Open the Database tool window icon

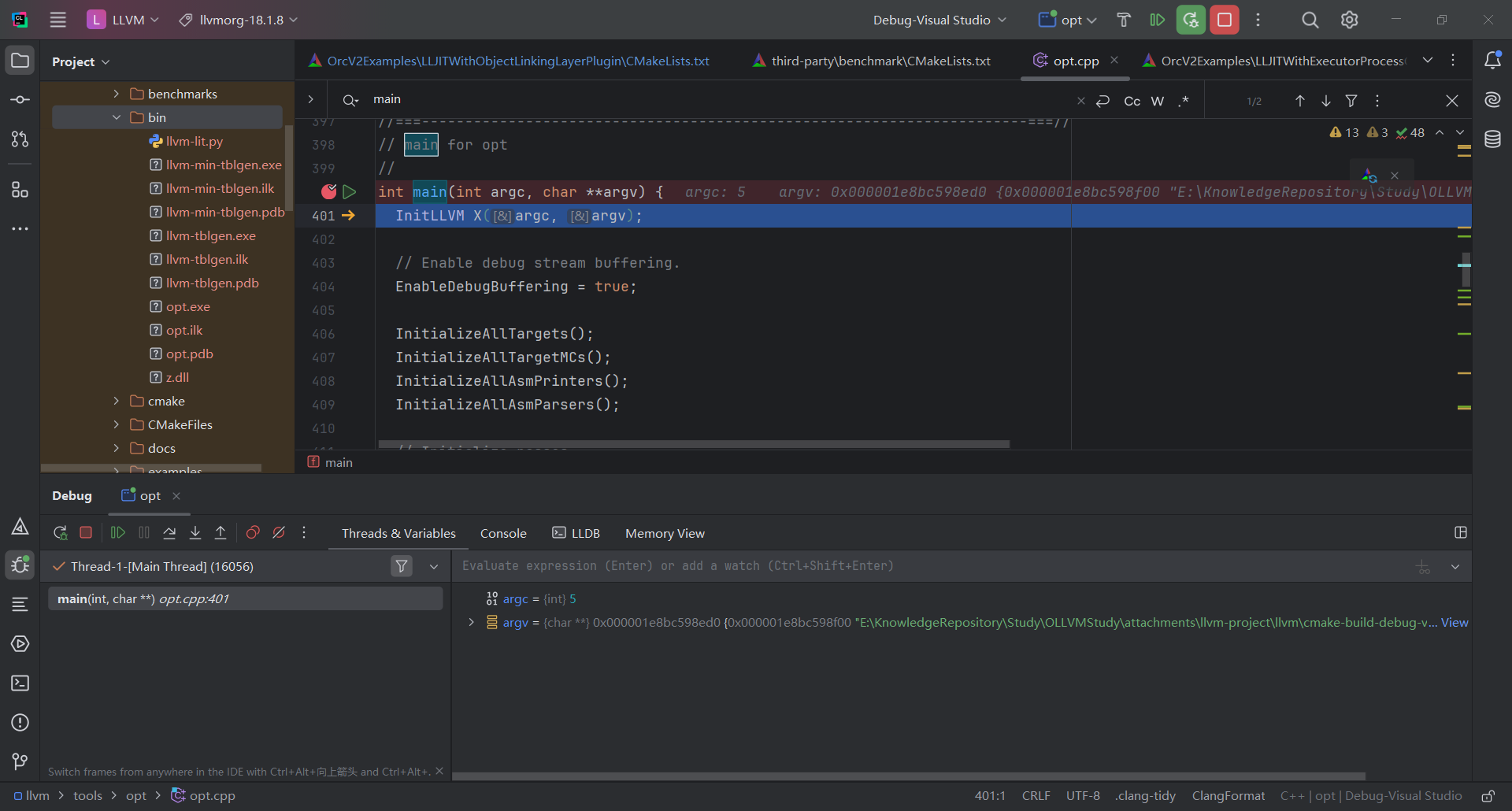pyautogui.click(x=1492, y=139)
